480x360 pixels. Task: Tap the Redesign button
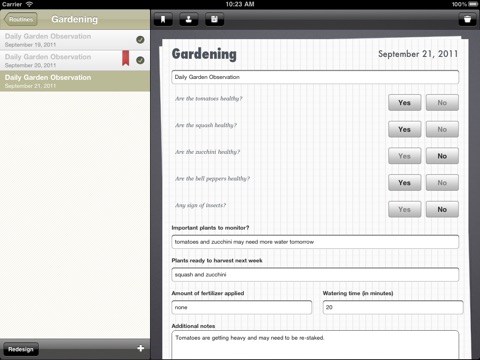21,349
